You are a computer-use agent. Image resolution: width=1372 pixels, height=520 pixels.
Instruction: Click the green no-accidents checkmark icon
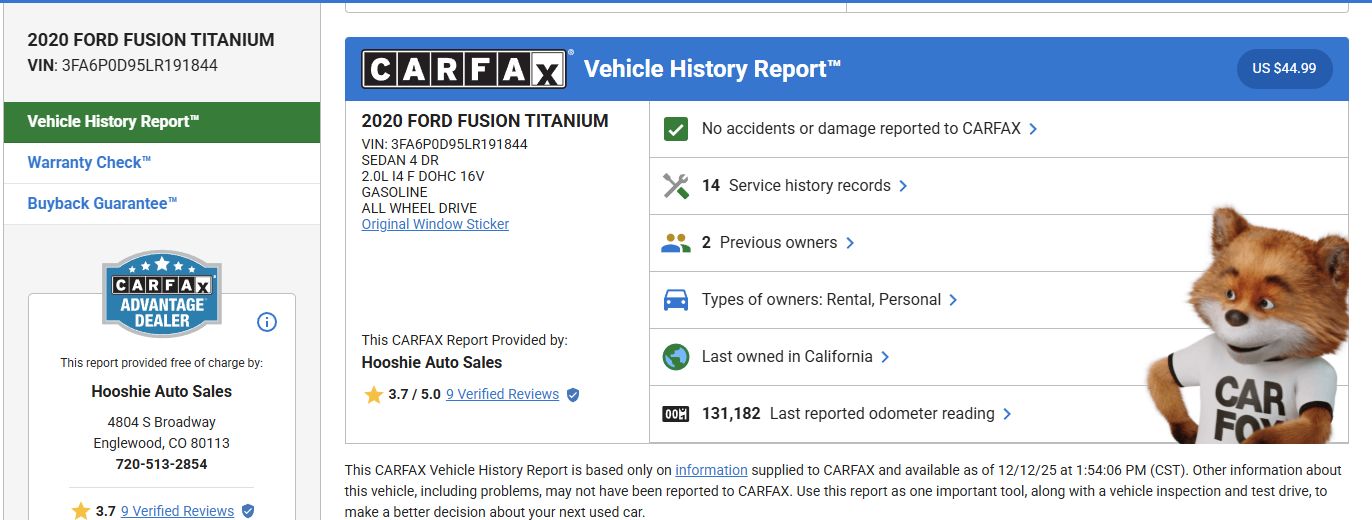[676, 129]
